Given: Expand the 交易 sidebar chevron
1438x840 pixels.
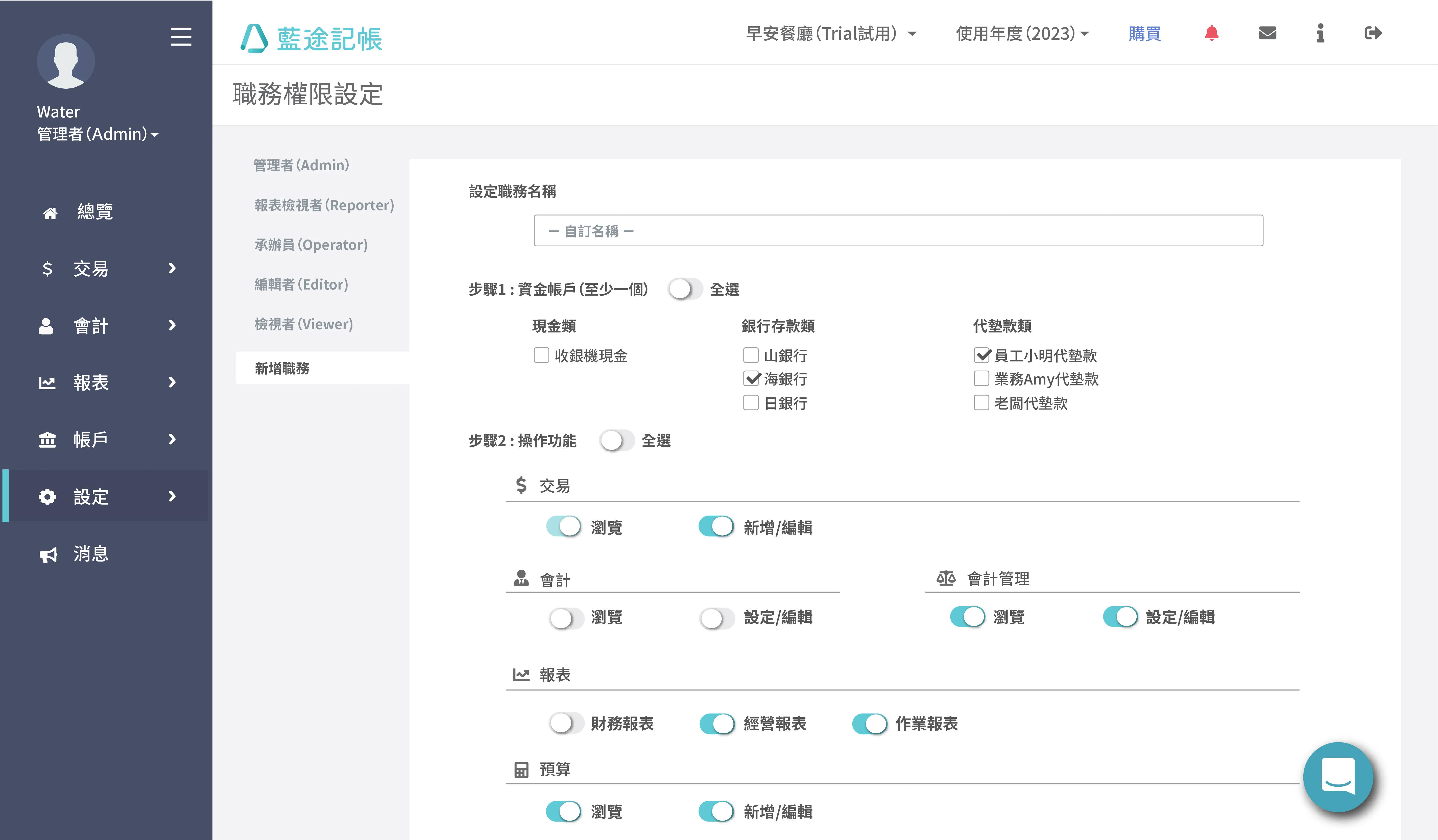Looking at the screenshot, I should [172, 268].
